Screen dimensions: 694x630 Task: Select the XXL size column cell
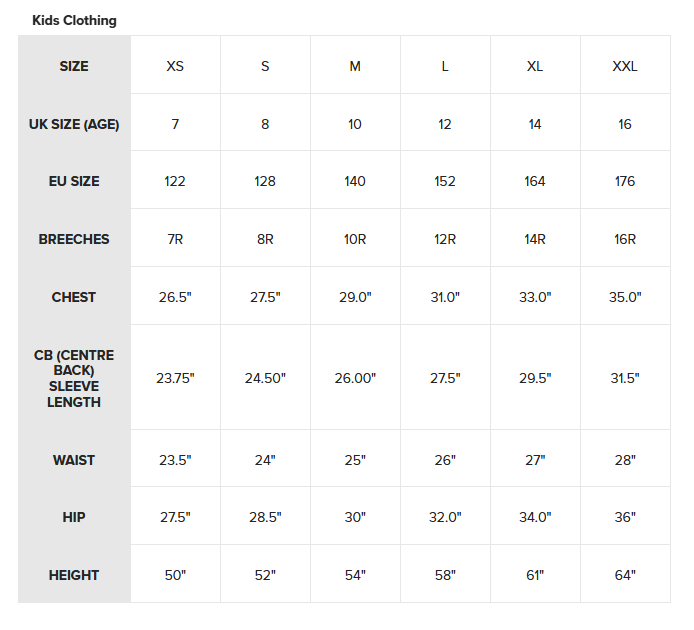pos(625,66)
